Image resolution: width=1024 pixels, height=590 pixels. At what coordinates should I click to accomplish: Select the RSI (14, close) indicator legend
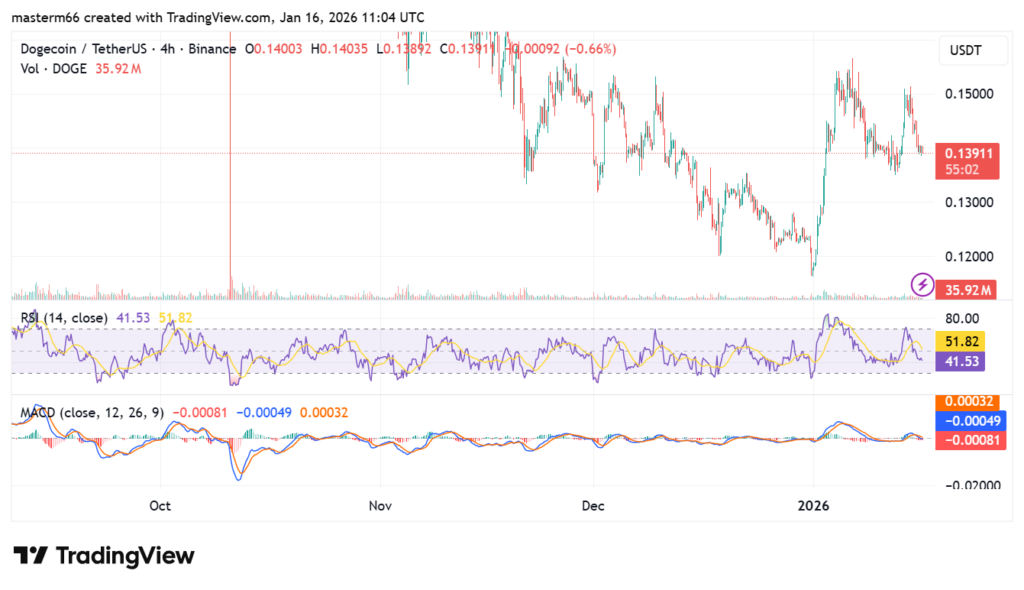click(64, 318)
